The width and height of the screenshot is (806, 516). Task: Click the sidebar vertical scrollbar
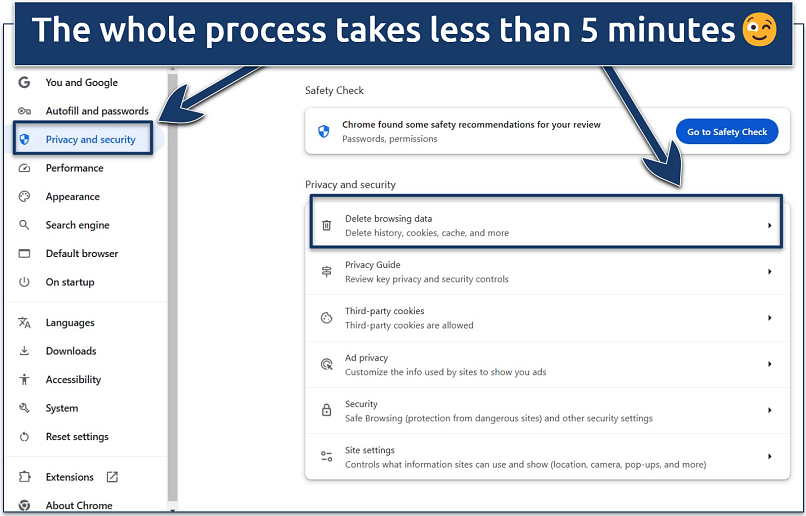point(172,288)
